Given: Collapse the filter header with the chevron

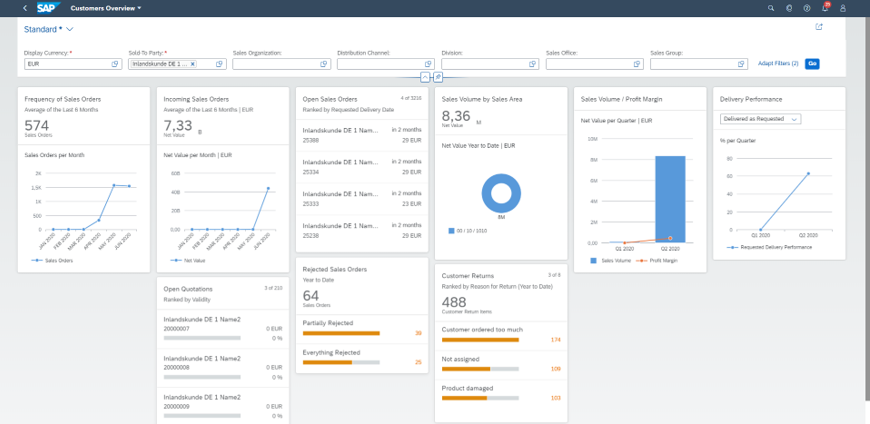Looking at the screenshot, I should [x=425, y=77].
